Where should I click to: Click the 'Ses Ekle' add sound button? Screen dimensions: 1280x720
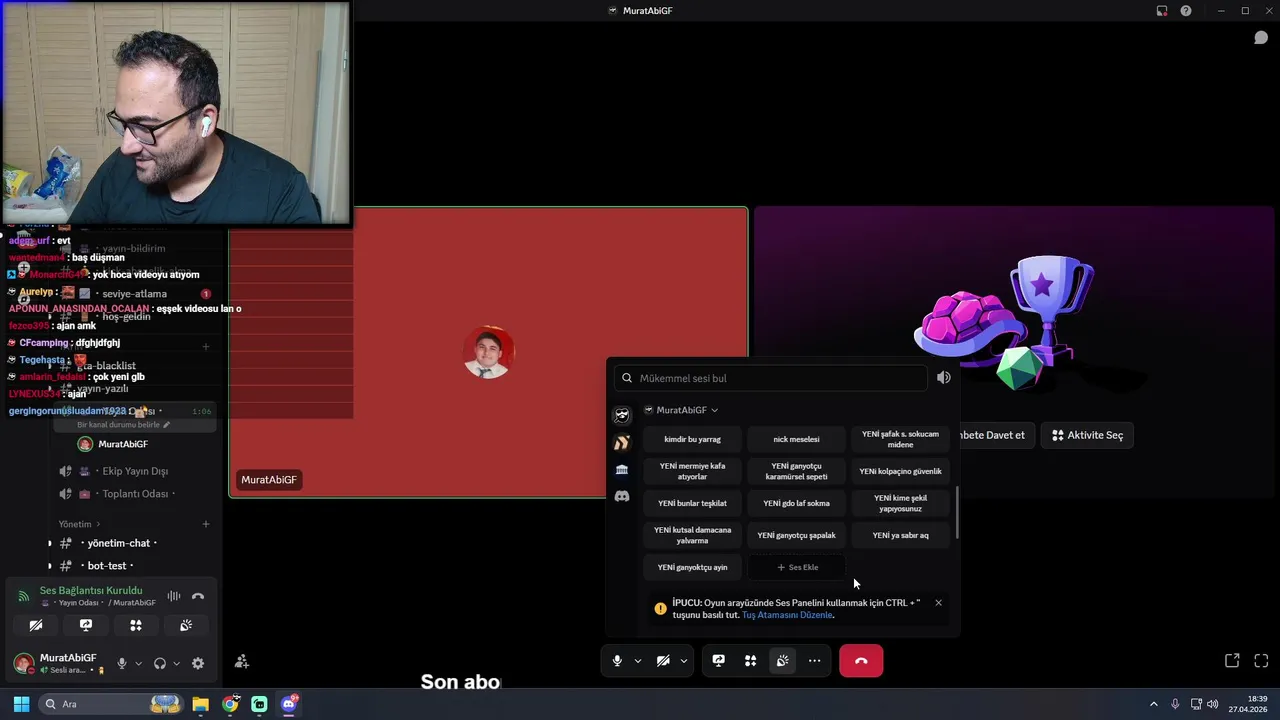tap(796, 567)
